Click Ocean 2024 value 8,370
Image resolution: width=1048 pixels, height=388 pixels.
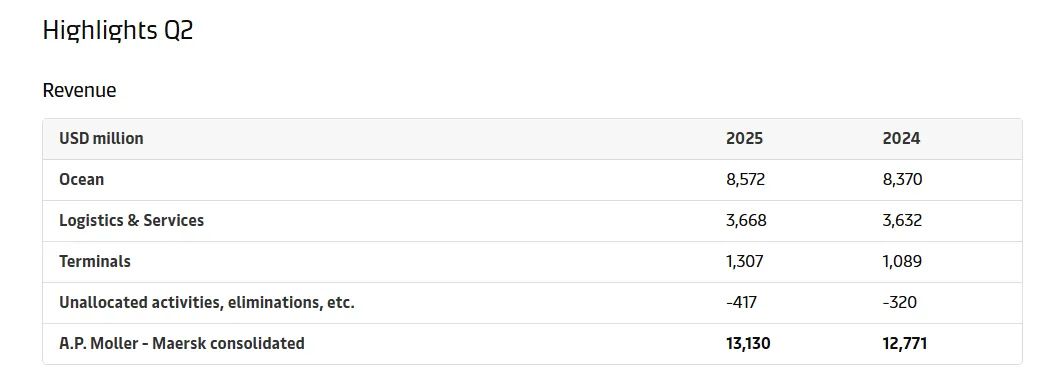[x=902, y=180]
